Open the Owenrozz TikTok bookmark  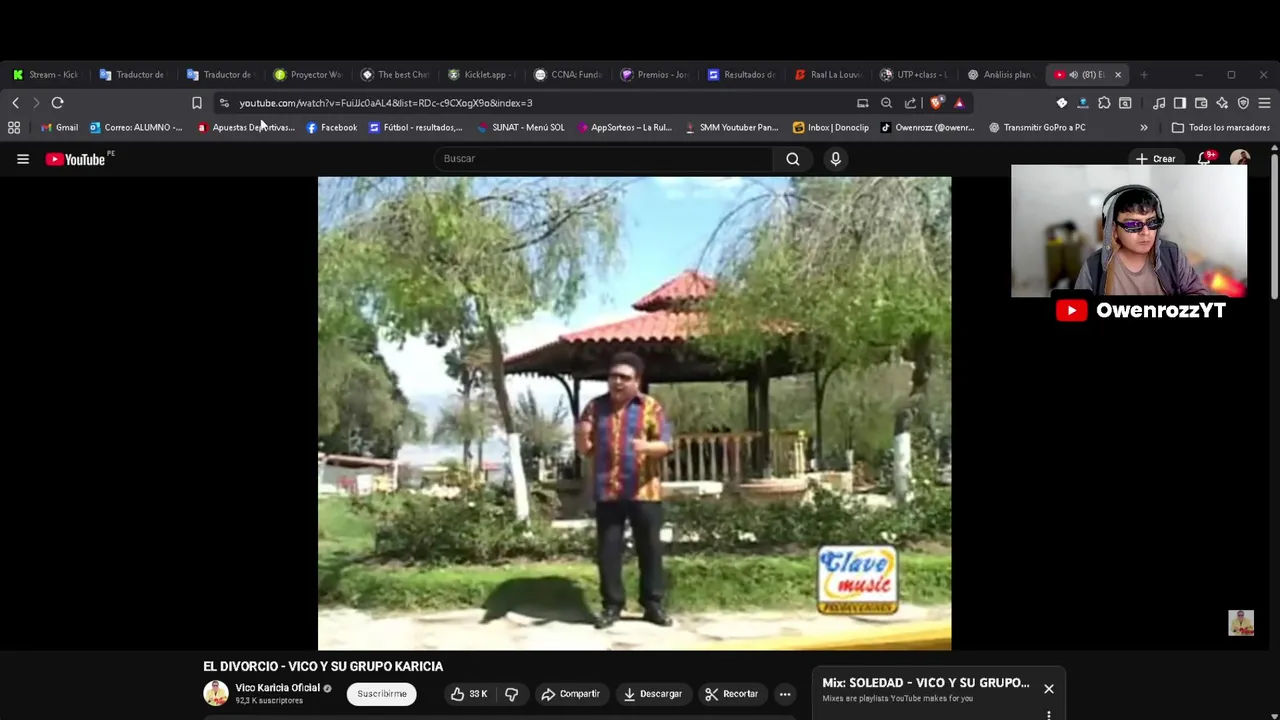tap(927, 128)
